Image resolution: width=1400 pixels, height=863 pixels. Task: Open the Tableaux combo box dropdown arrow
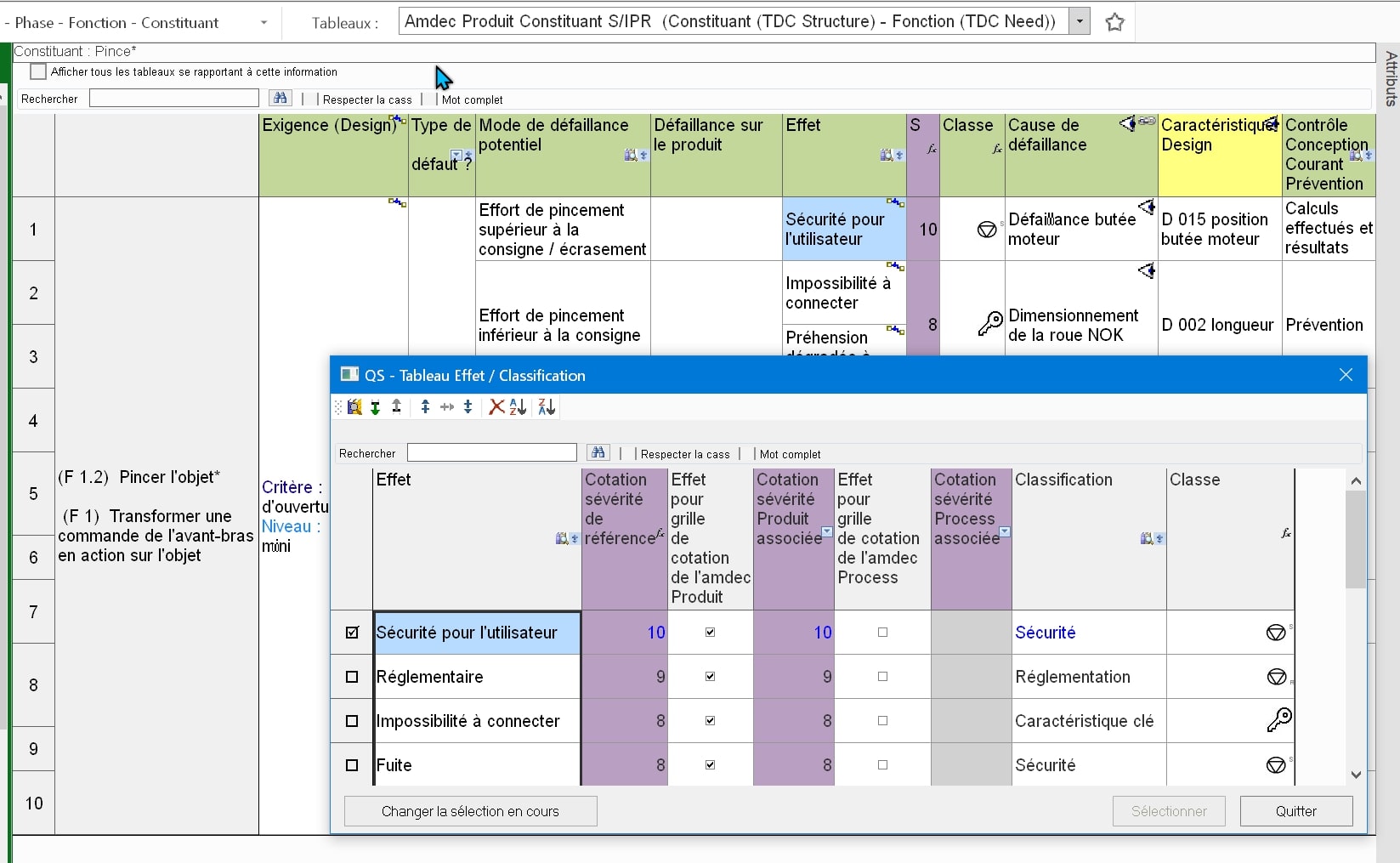coord(1080,22)
